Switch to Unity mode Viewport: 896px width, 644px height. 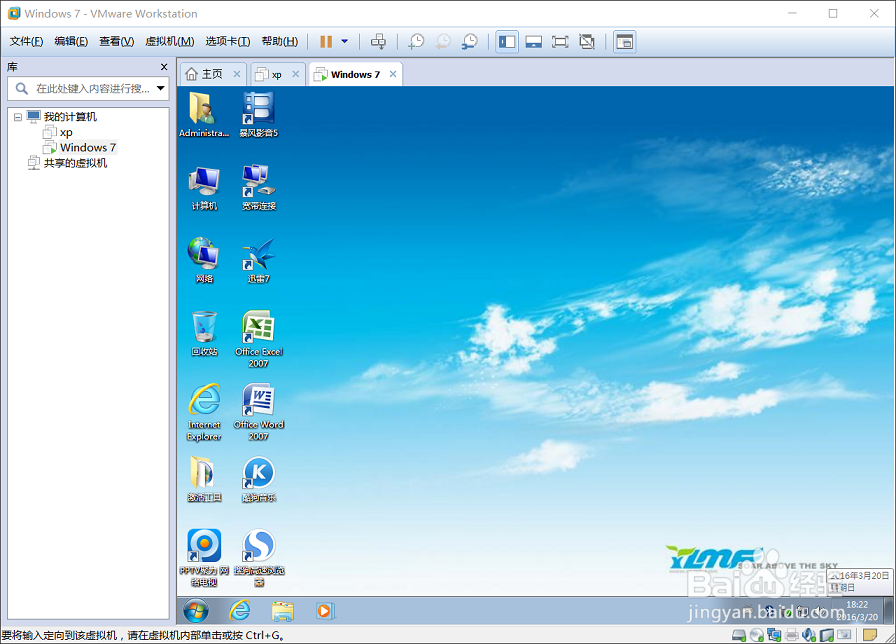(587, 42)
